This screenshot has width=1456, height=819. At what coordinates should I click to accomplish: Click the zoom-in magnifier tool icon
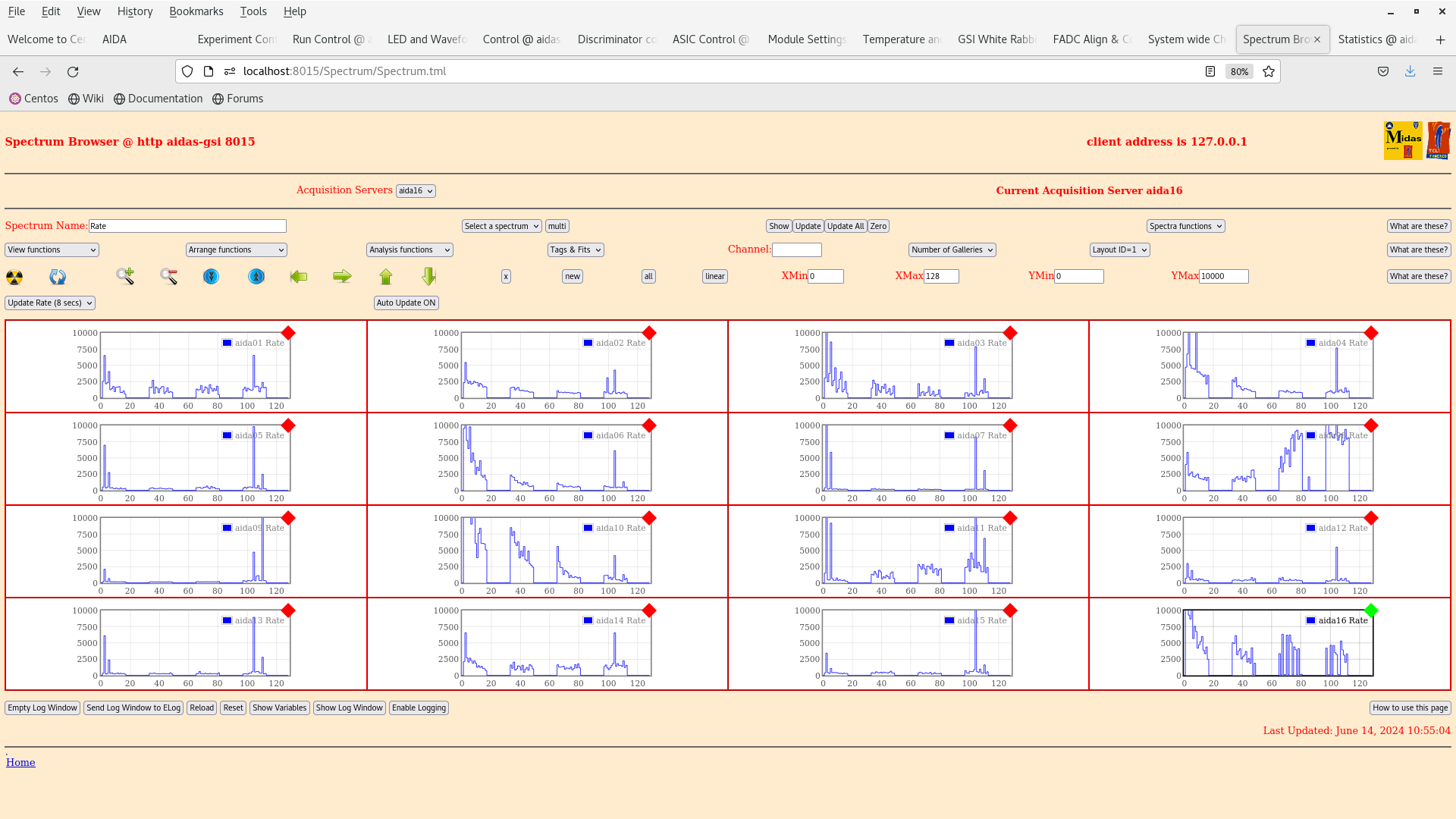(124, 275)
